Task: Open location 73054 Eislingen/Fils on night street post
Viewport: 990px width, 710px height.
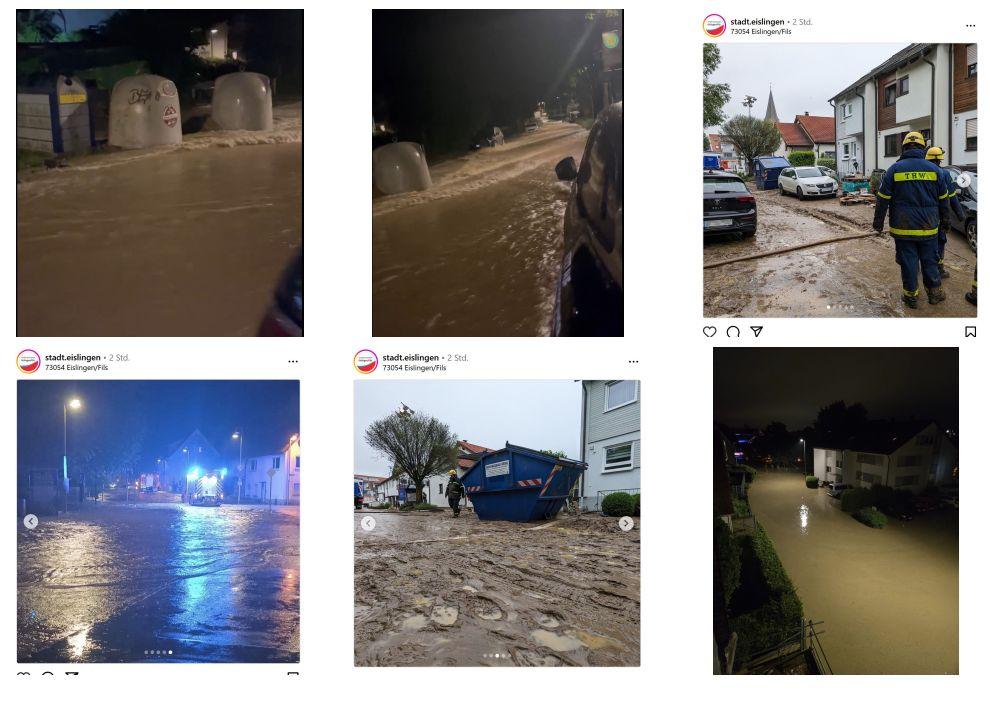Action: [76, 367]
